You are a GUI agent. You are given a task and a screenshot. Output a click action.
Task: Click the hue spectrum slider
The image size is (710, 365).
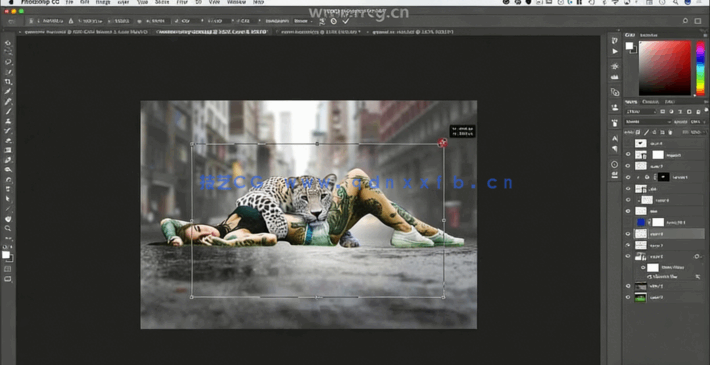[x=700, y=67]
